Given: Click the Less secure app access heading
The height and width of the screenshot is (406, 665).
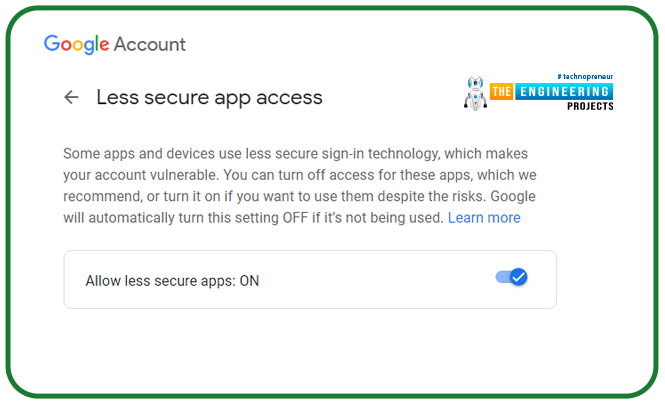Looking at the screenshot, I should point(210,98).
